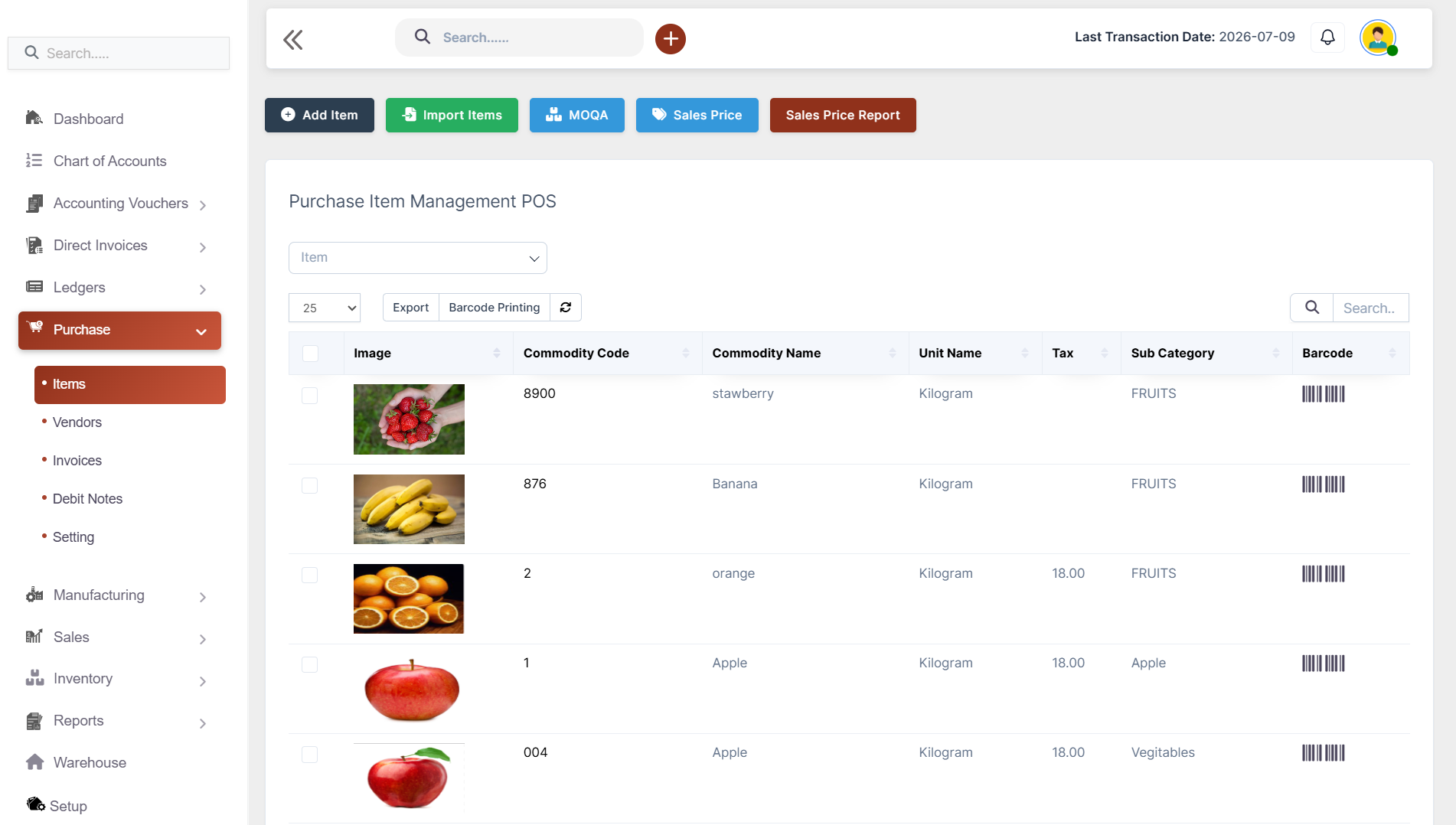Open barcode for Apple code 1
Screen dimensions: 1456x825
1323,664
